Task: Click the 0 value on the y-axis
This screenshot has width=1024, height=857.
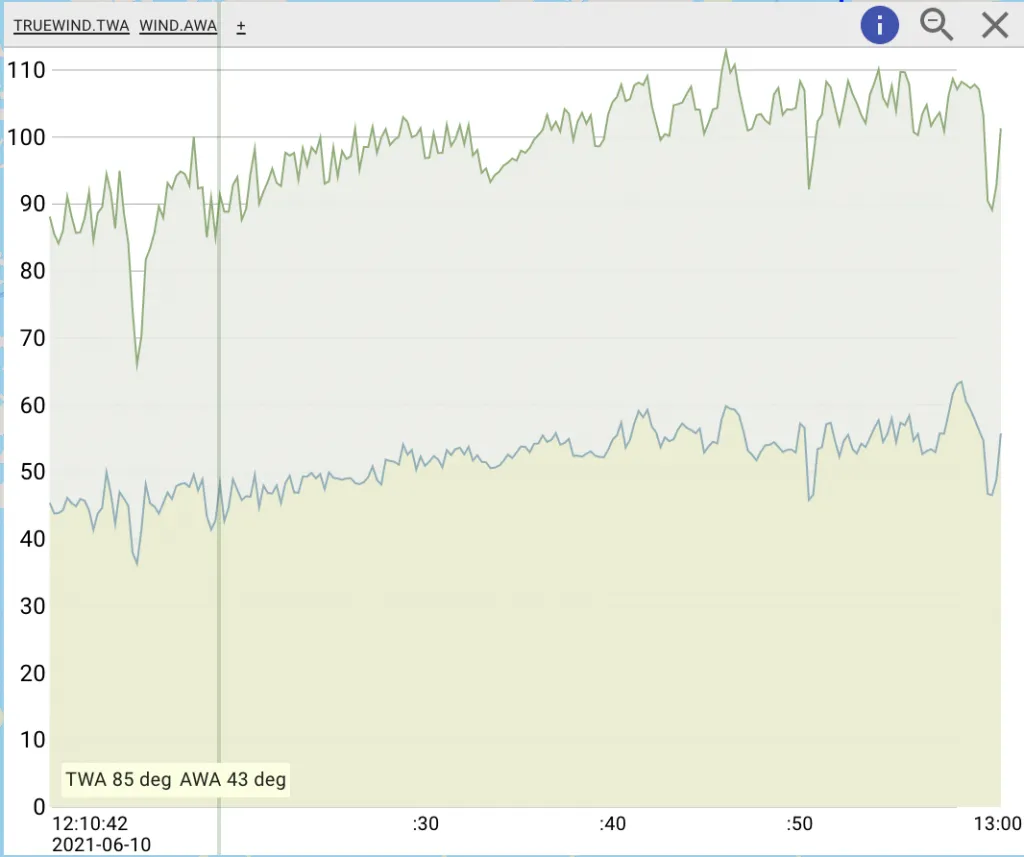Action: (39, 806)
